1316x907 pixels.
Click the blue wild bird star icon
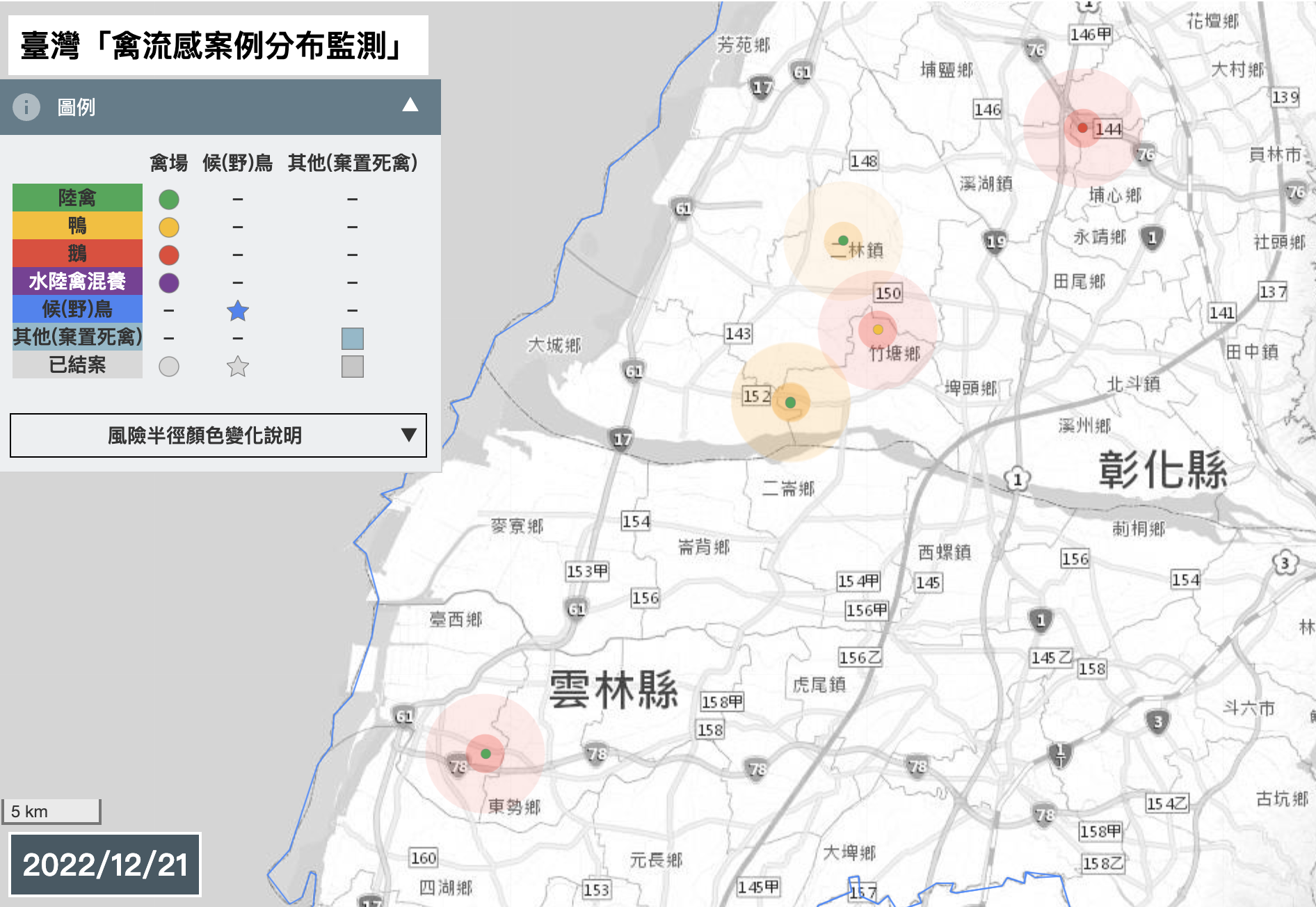pos(238,311)
